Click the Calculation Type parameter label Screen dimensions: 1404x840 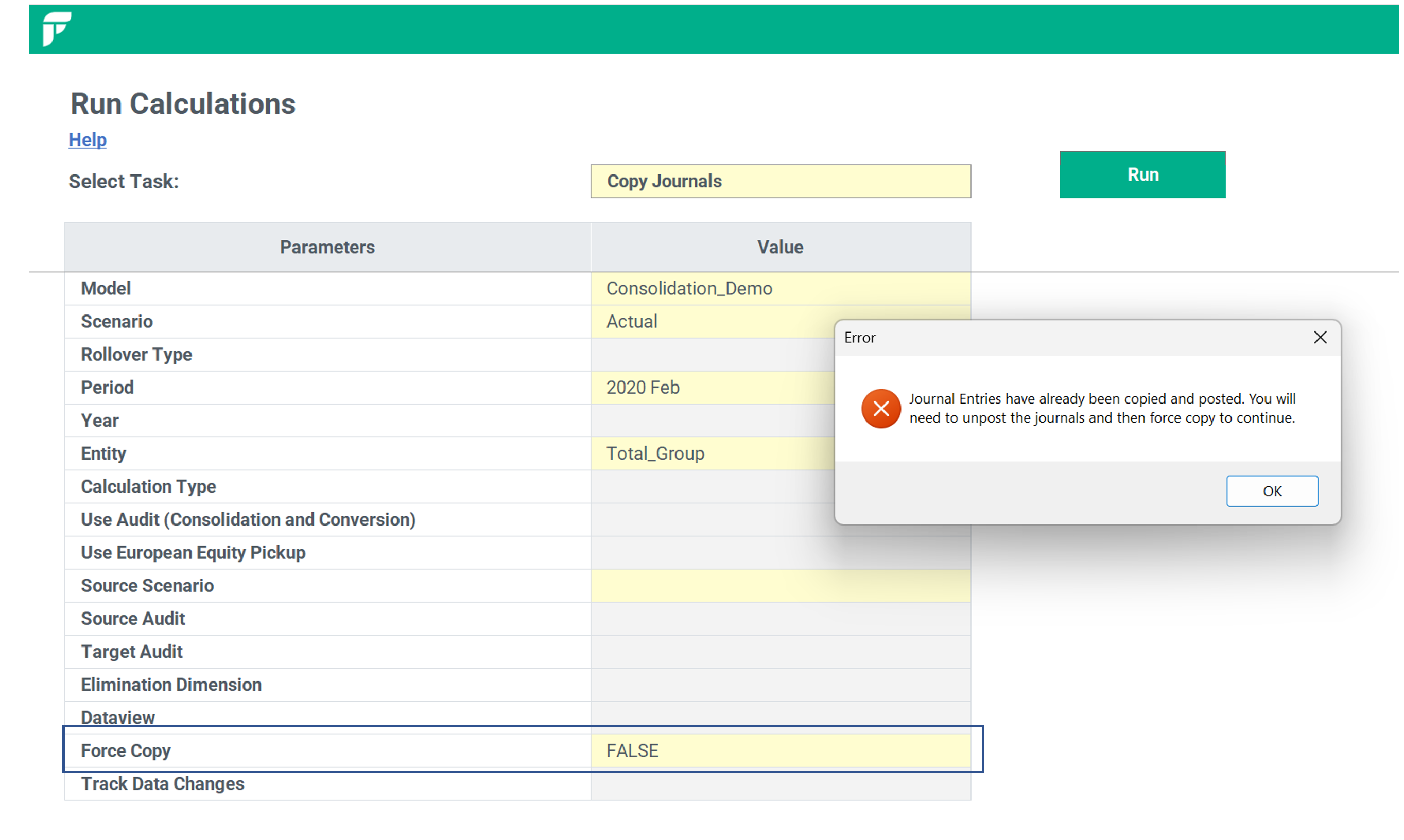click(148, 487)
